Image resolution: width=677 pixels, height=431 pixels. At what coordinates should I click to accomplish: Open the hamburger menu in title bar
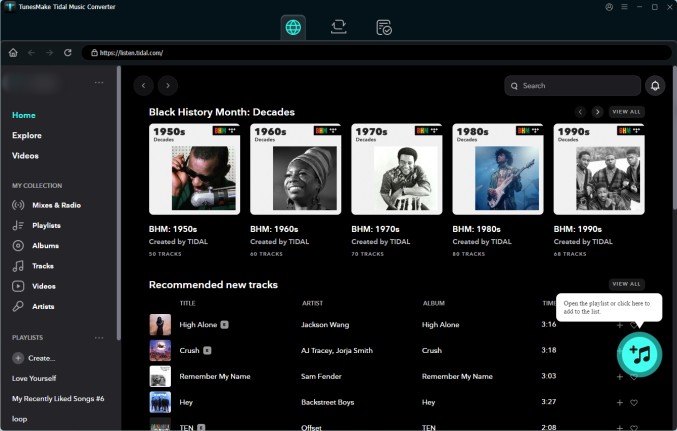624,7
